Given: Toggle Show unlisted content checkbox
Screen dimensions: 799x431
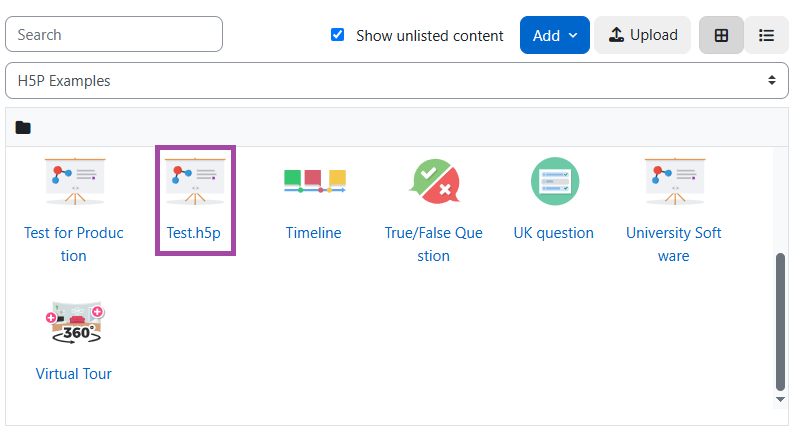Looking at the screenshot, I should click(337, 35).
